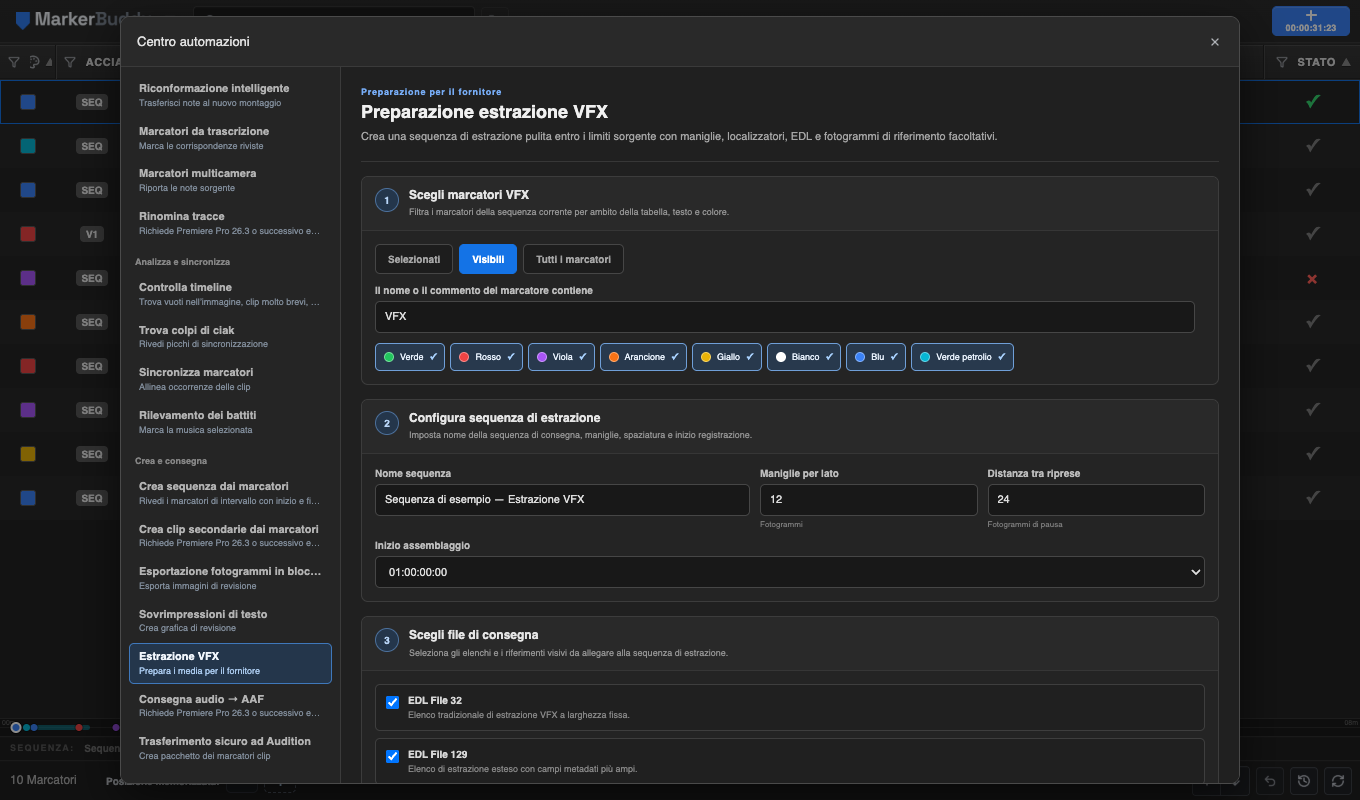Open Trasferimento sicuro ad Audition
The width and height of the screenshot is (1360, 800).
pos(230,748)
